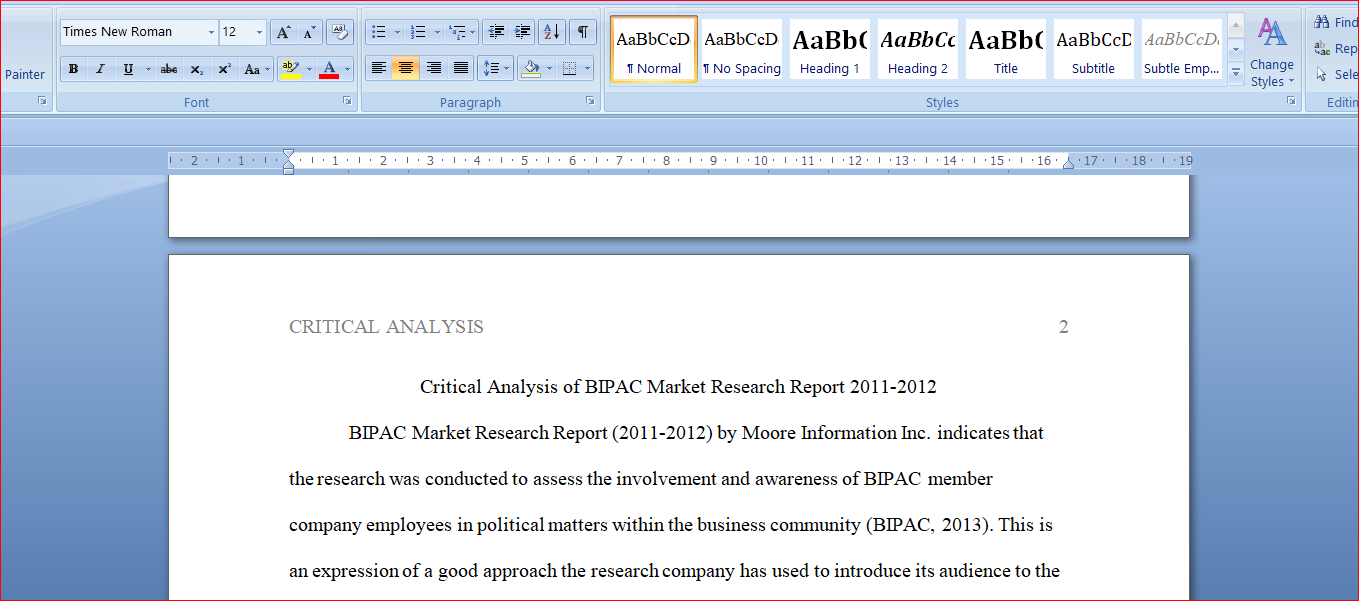Open numbering library dropdown arrow
The image size is (1359, 601).
click(x=437, y=32)
